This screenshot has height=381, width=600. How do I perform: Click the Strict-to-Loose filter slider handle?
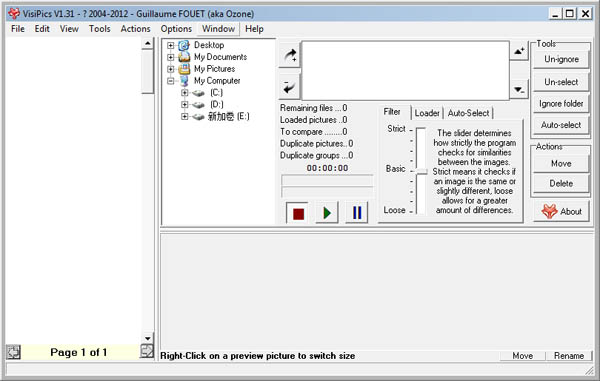click(x=421, y=171)
